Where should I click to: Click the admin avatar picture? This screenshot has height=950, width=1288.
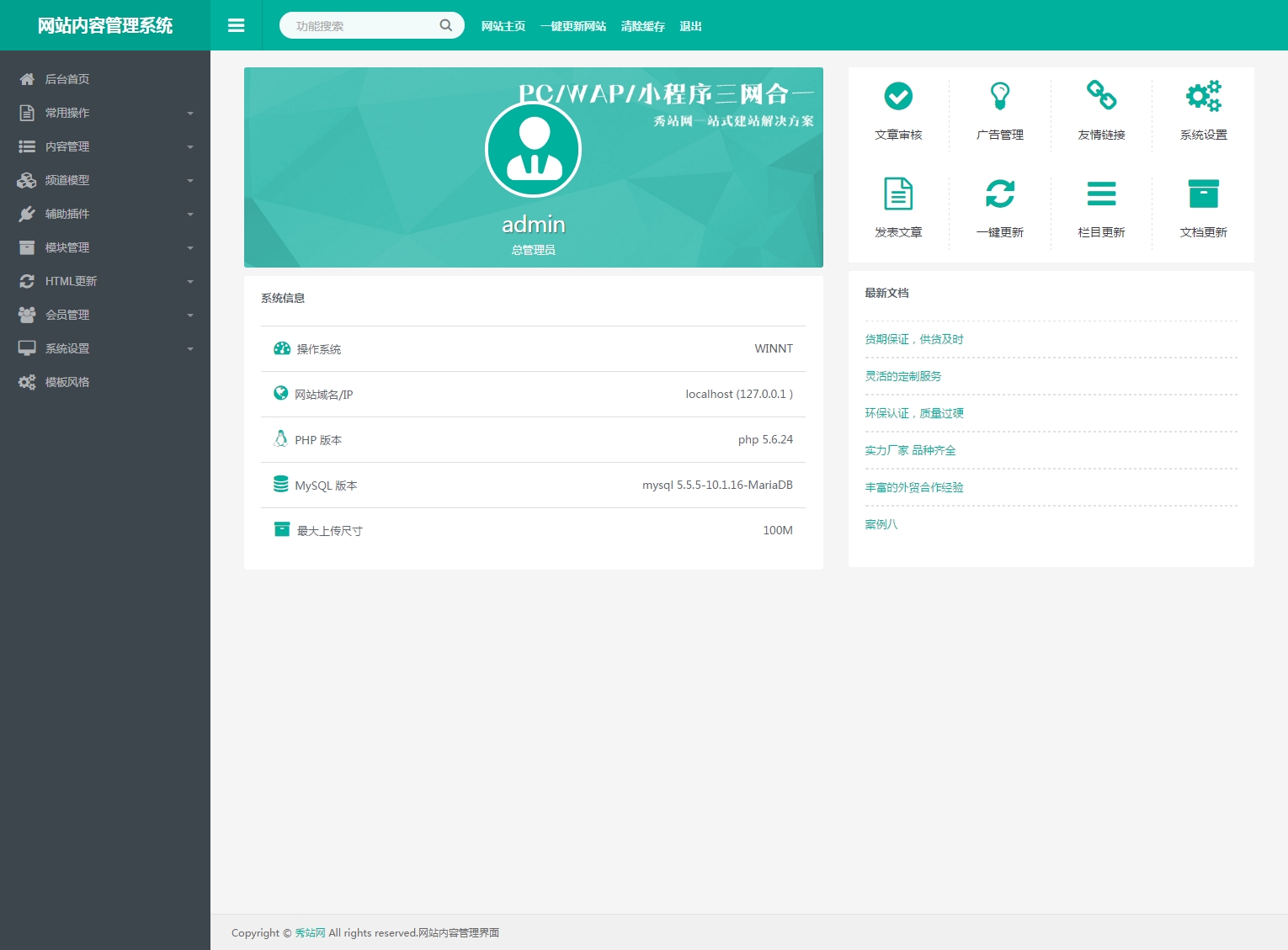[x=534, y=150]
